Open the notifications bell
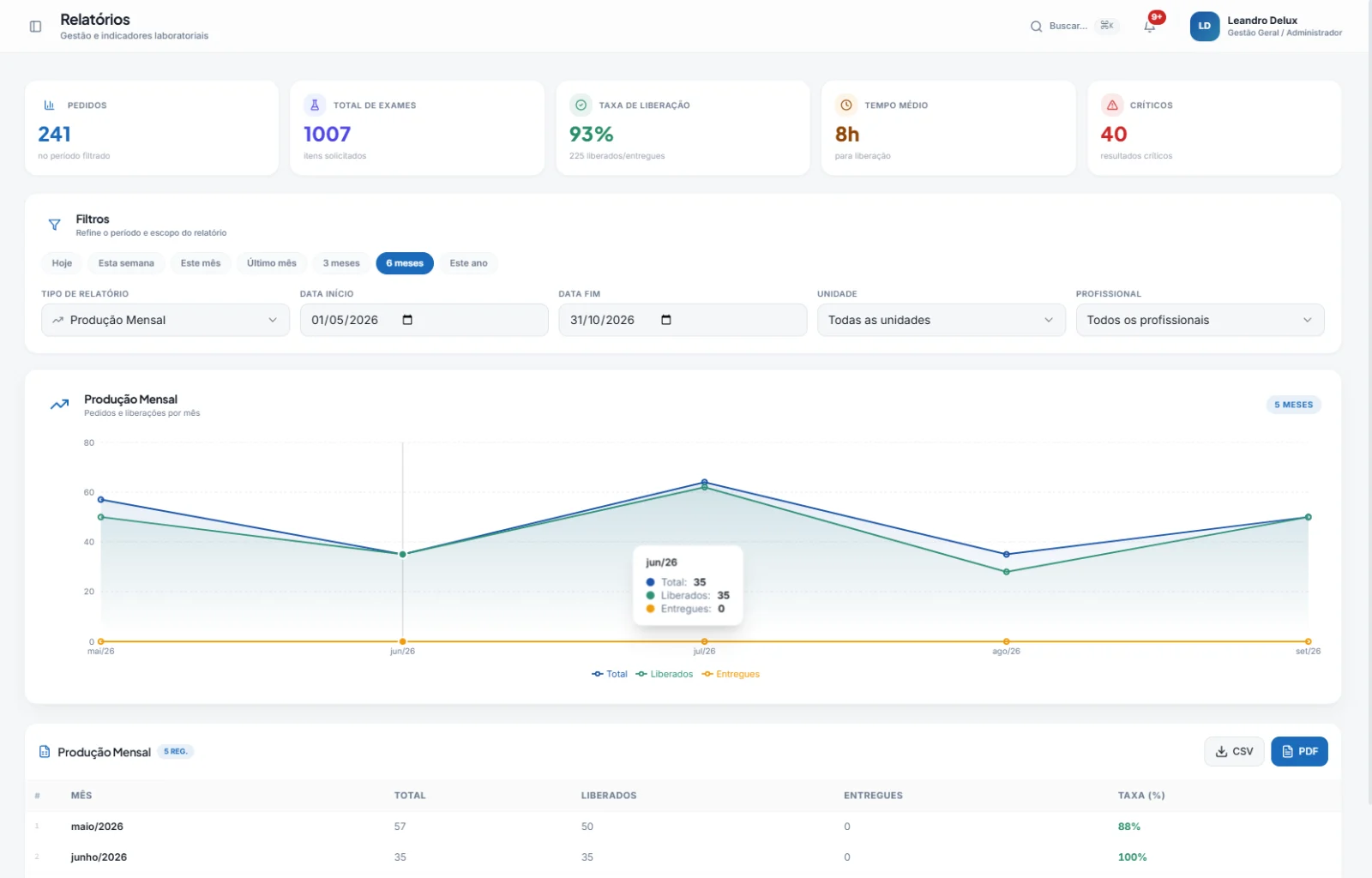This screenshot has height=878, width=1372. pyautogui.click(x=1150, y=27)
